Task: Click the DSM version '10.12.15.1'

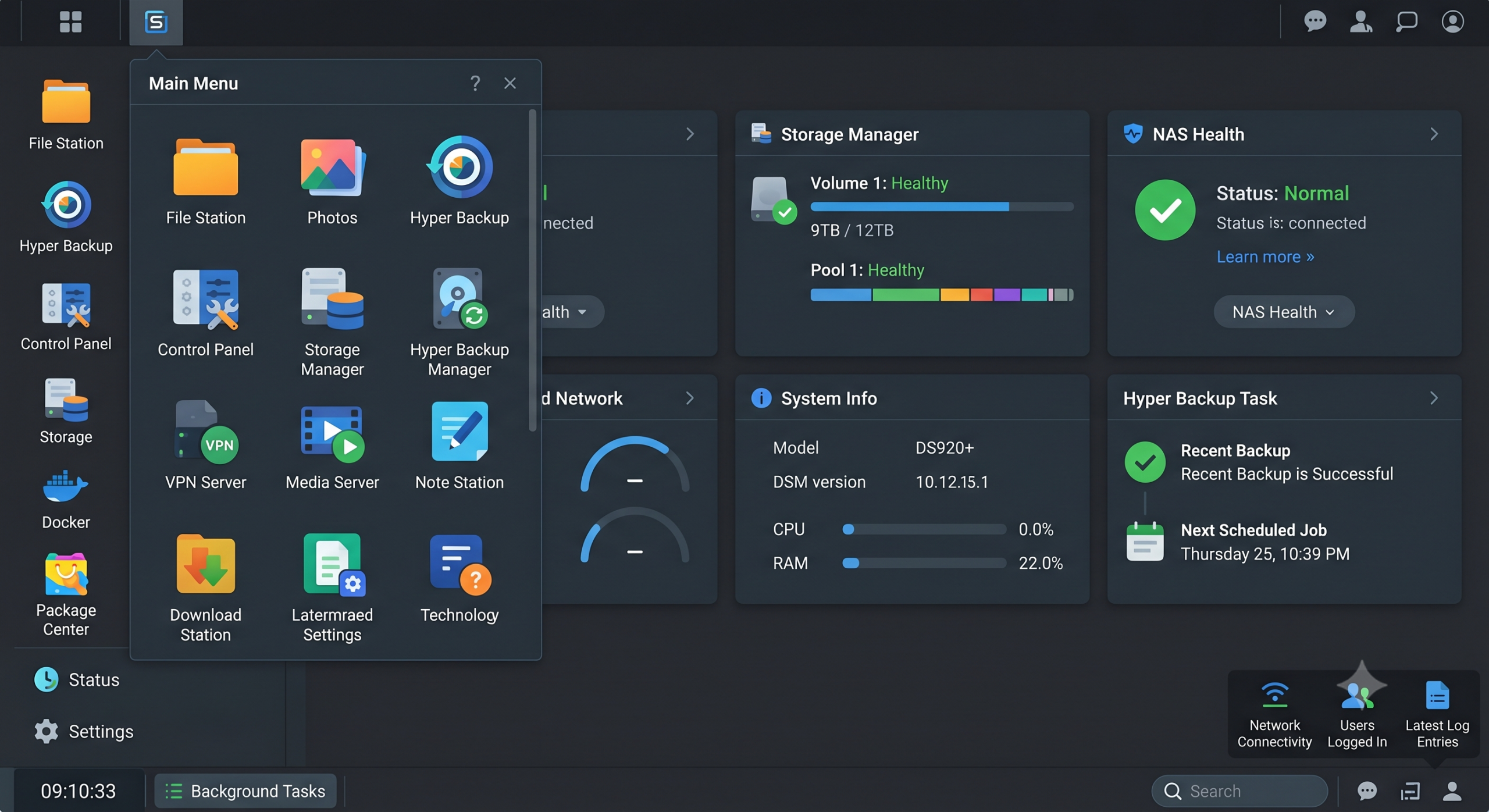Action: coord(952,482)
